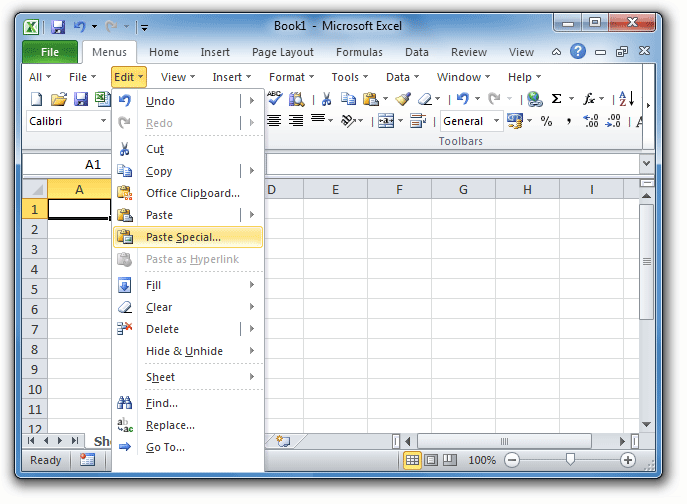687x504 pixels.
Task: Click Cut in the Edit menu list
Action: 188,149
